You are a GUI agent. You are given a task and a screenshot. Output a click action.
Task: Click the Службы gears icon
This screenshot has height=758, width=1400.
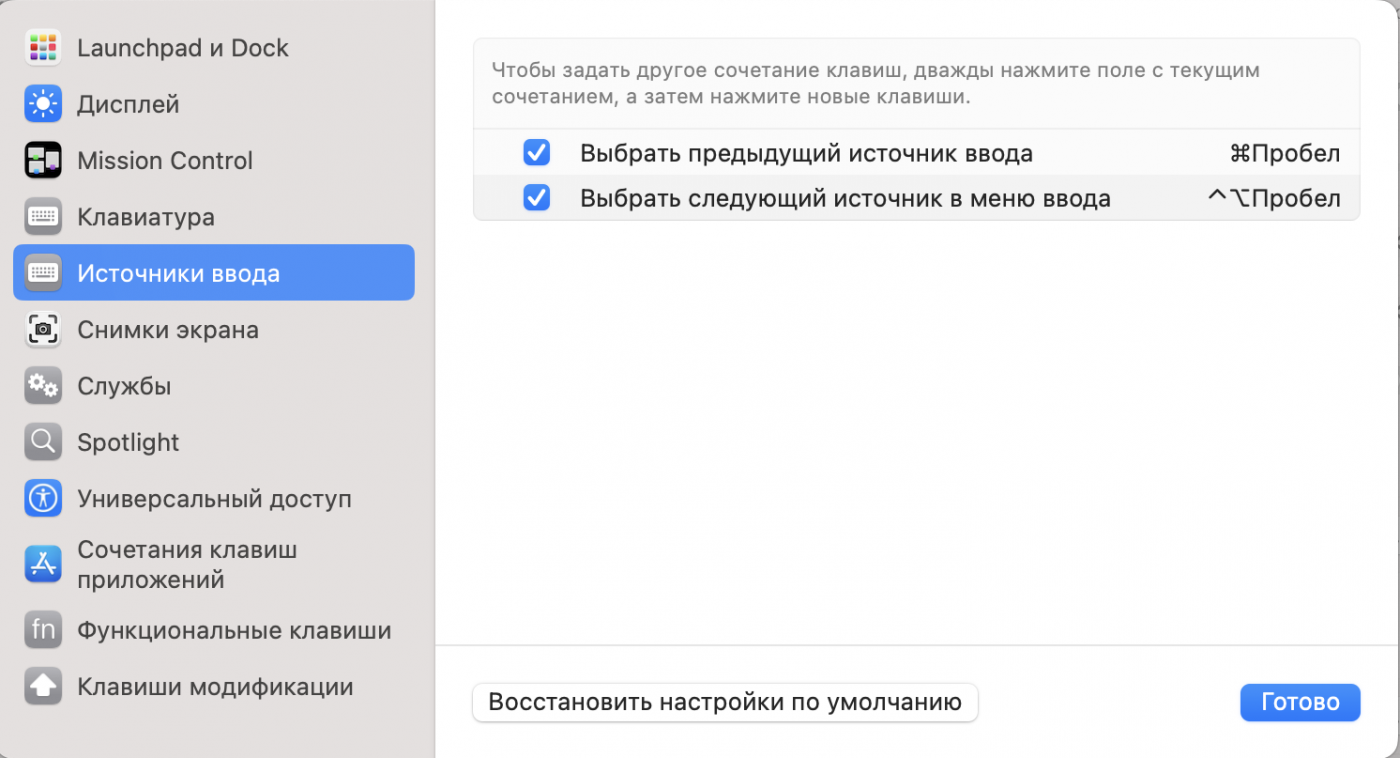43,386
